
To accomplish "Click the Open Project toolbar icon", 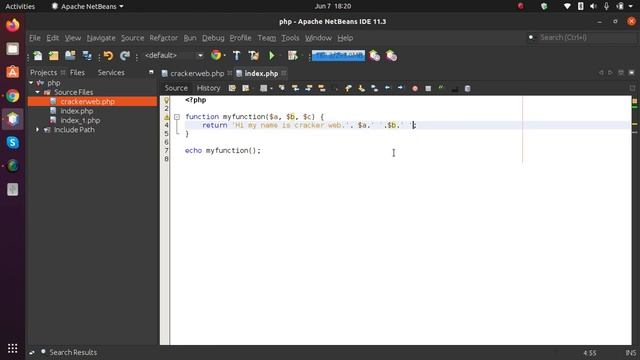I will [70, 56].
